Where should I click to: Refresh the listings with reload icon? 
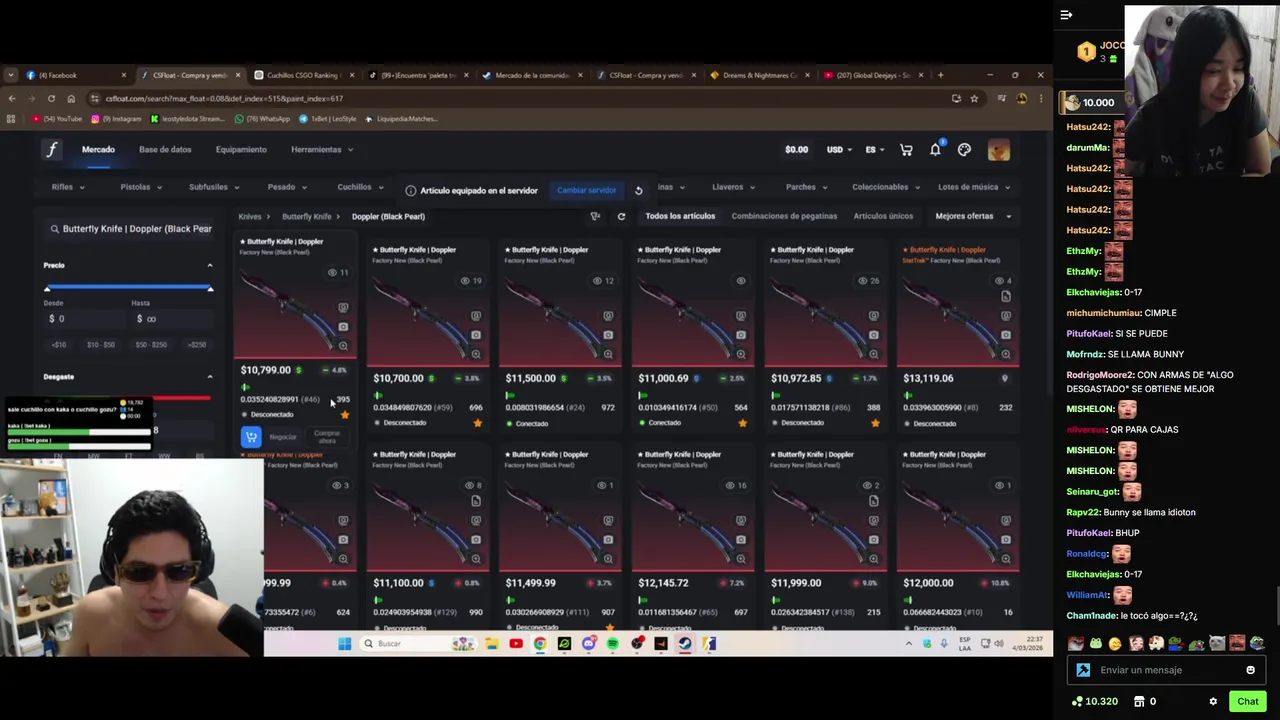point(621,216)
